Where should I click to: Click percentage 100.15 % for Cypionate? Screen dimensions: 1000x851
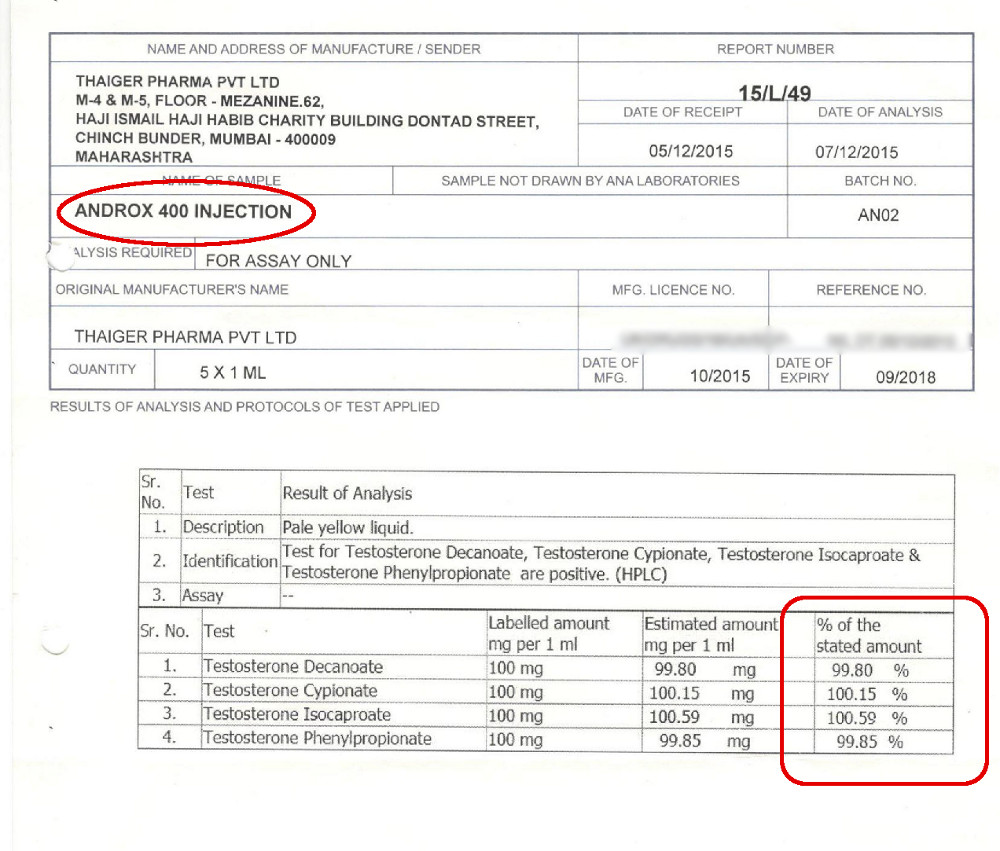pos(867,694)
